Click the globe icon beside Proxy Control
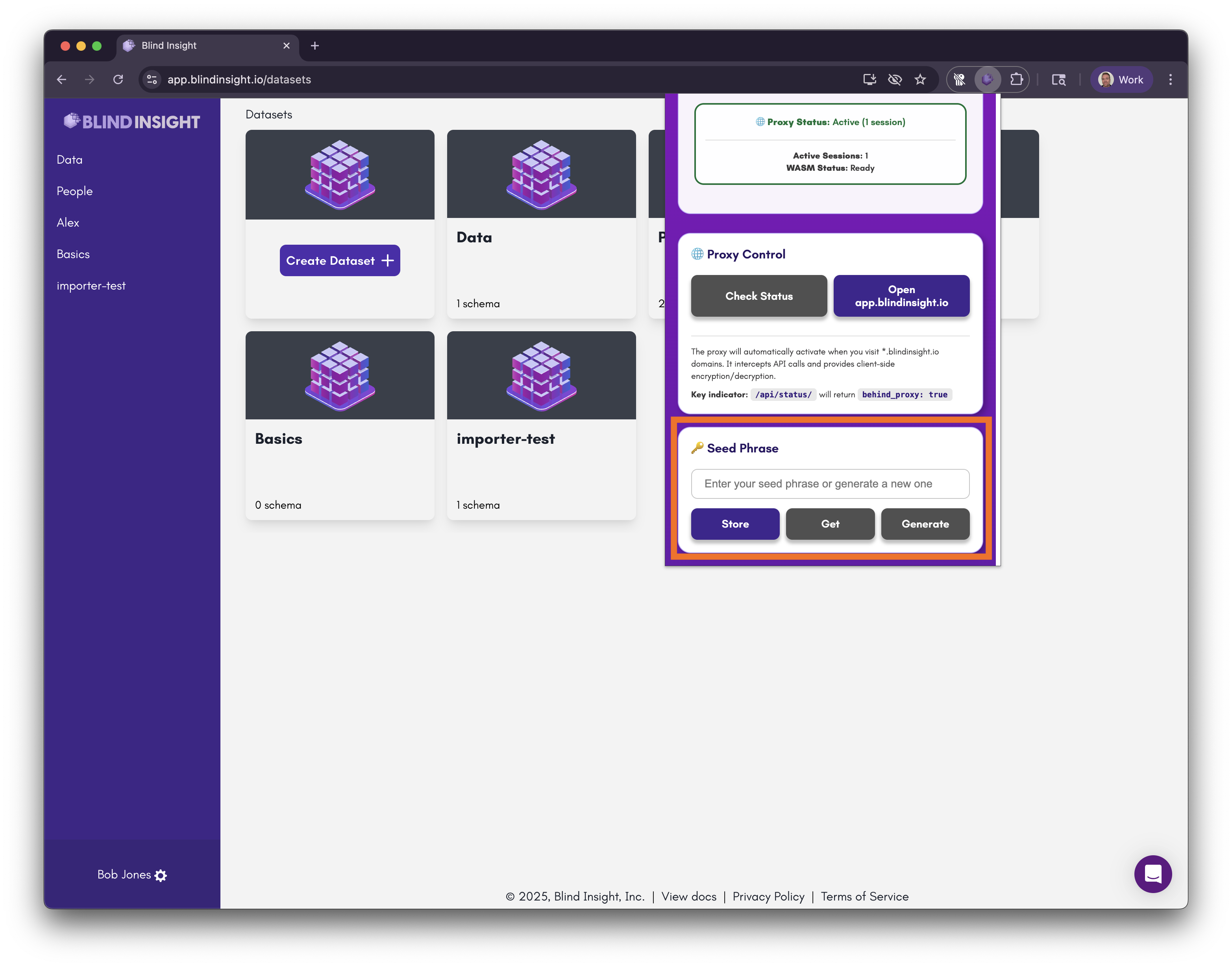Image resolution: width=1232 pixels, height=967 pixels. [697, 254]
